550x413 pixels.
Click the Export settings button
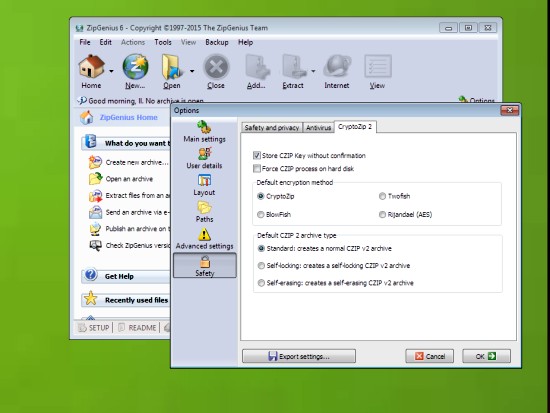point(299,356)
